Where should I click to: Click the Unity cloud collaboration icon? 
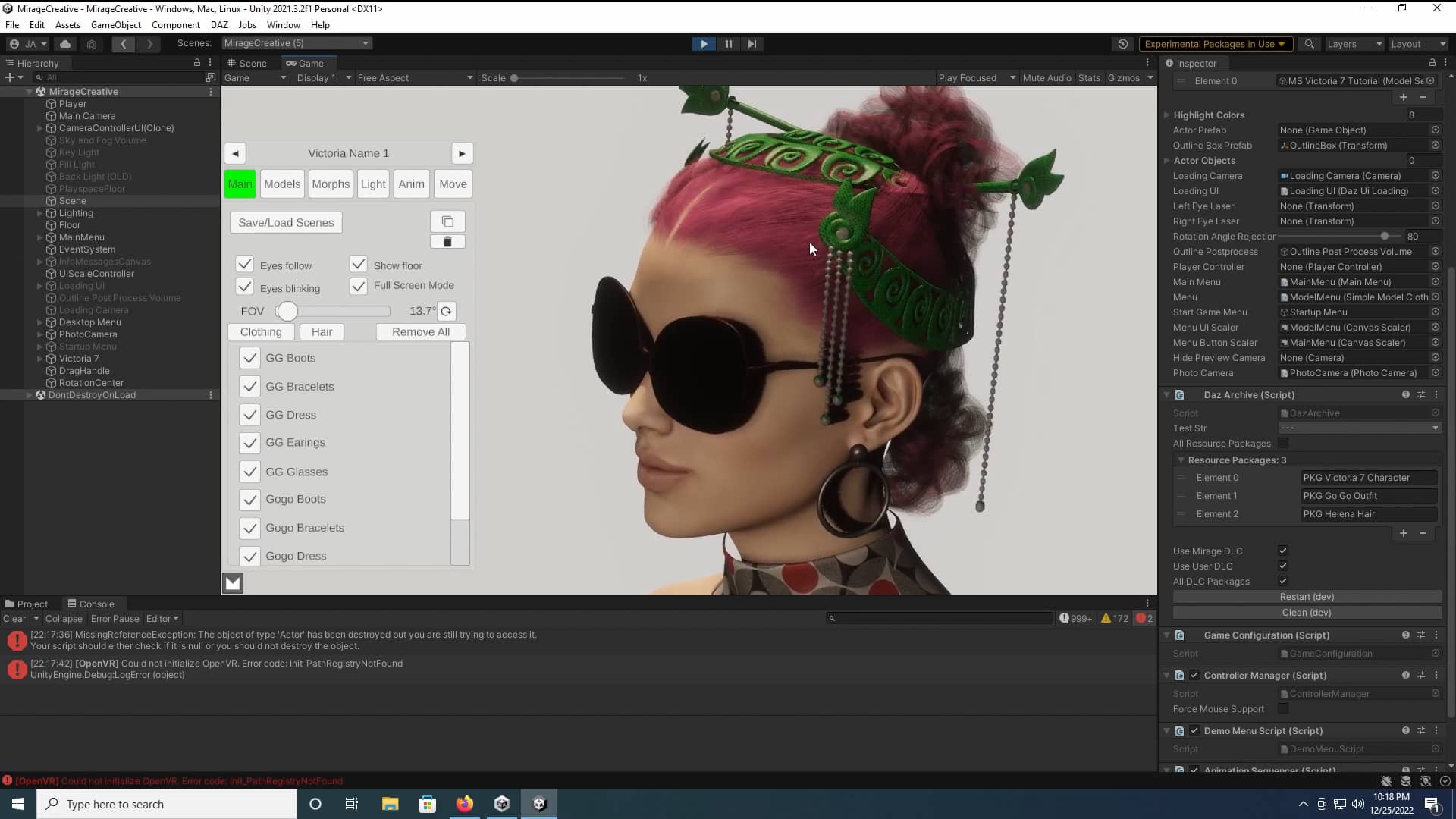[x=64, y=44]
